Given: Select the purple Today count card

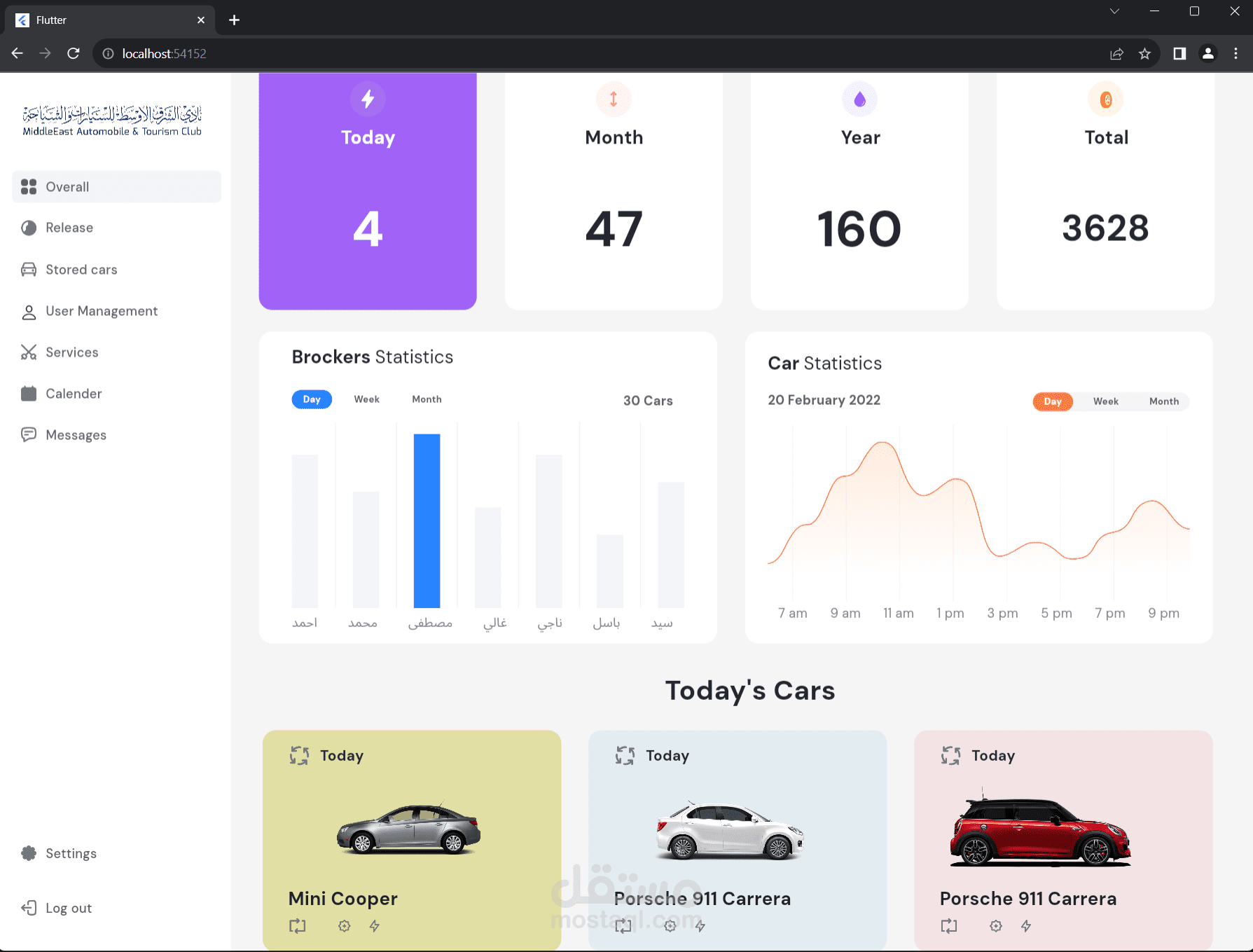Looking at the screenshot, I should click(368, 191).
